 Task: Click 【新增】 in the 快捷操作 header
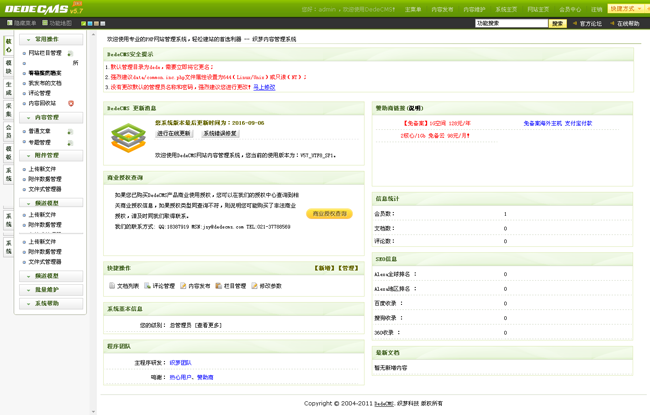(x=325, y=268)
